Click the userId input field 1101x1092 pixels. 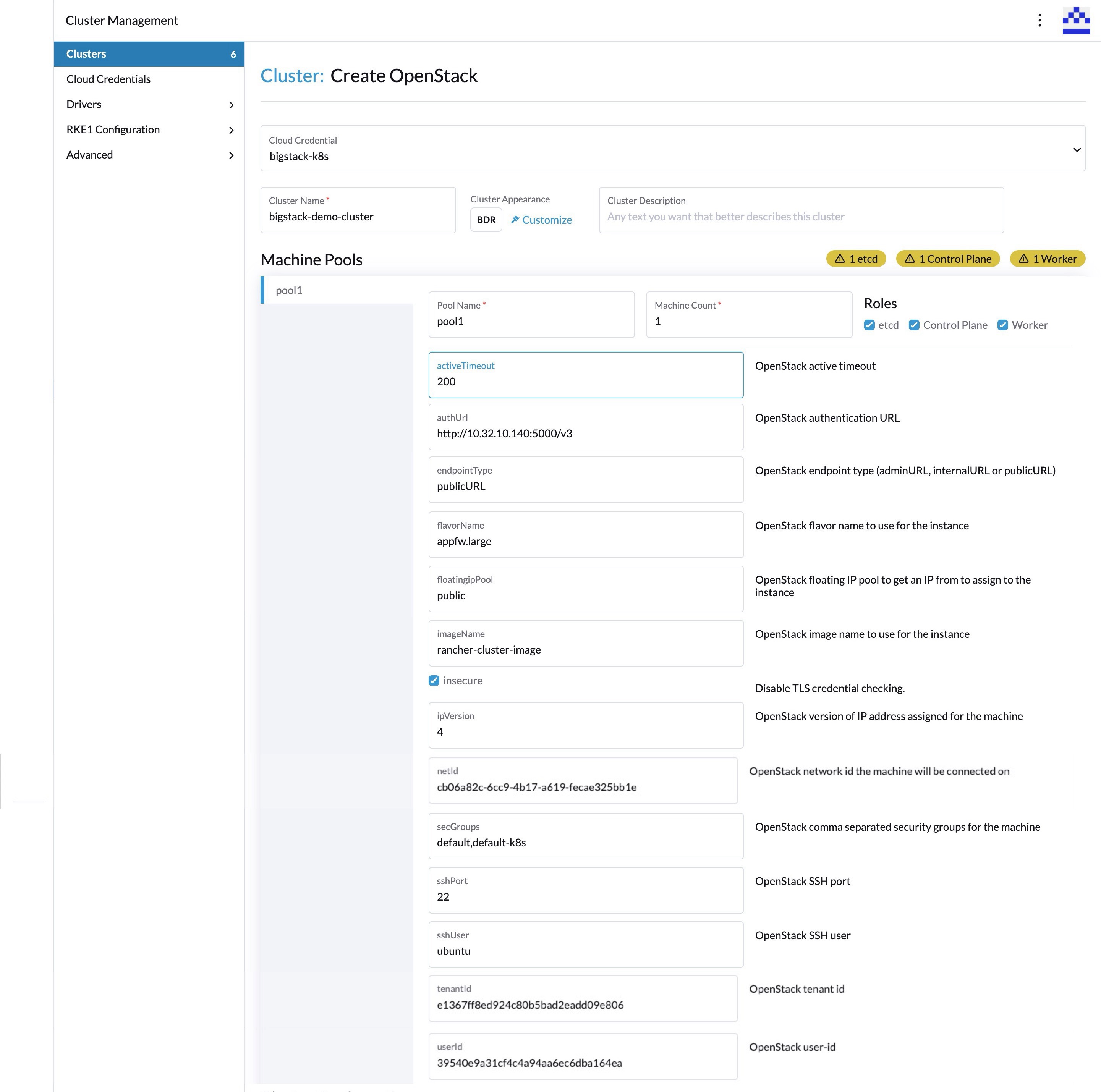click(x=583, y=1056)
